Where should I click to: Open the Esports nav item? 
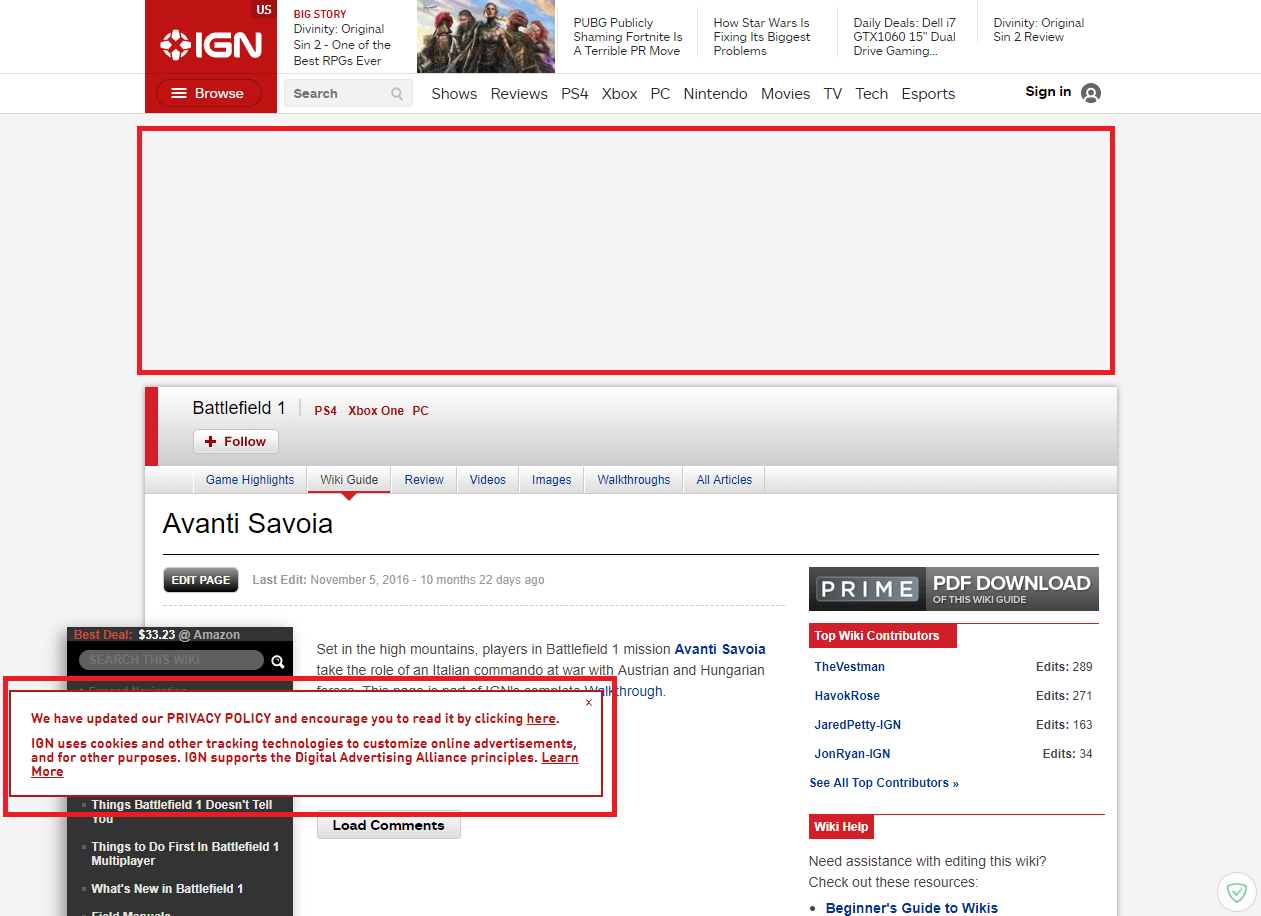[928, 94]
